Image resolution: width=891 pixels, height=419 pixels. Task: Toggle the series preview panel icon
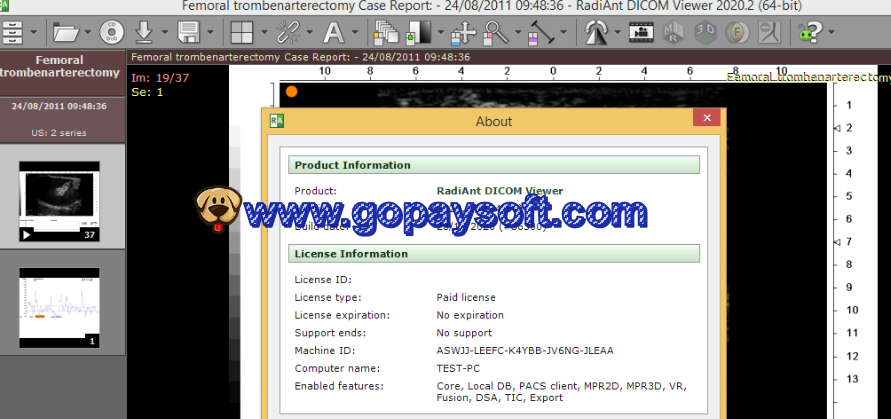point(11,32)
